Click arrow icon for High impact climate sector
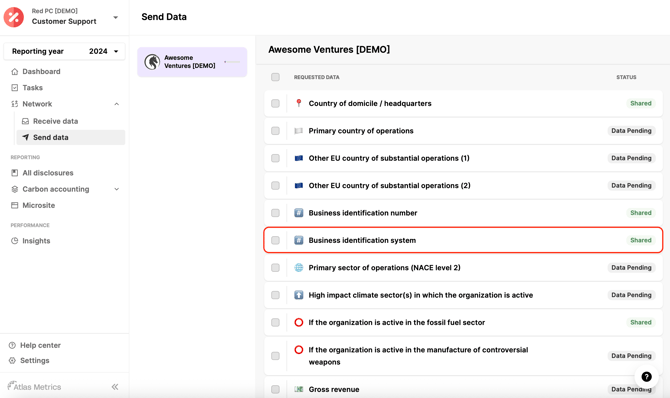The image size is (670, 398). pyautogui.click(x=299, y=295)
